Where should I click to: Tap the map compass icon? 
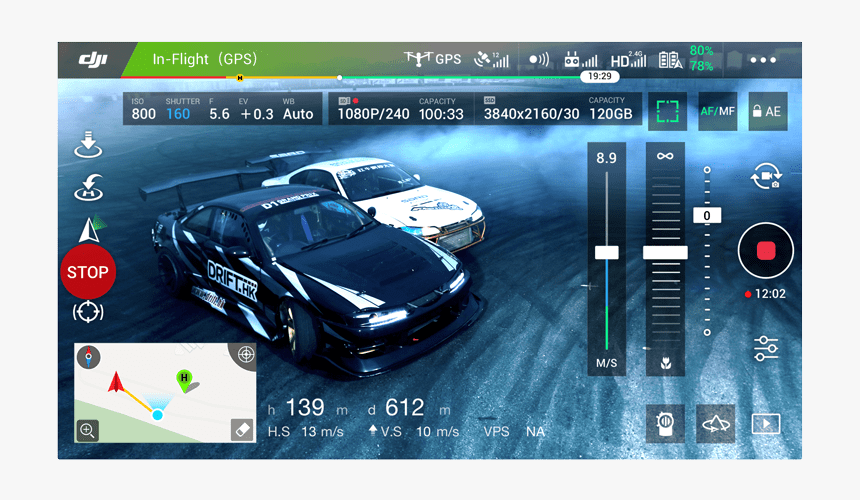point(88,356)
